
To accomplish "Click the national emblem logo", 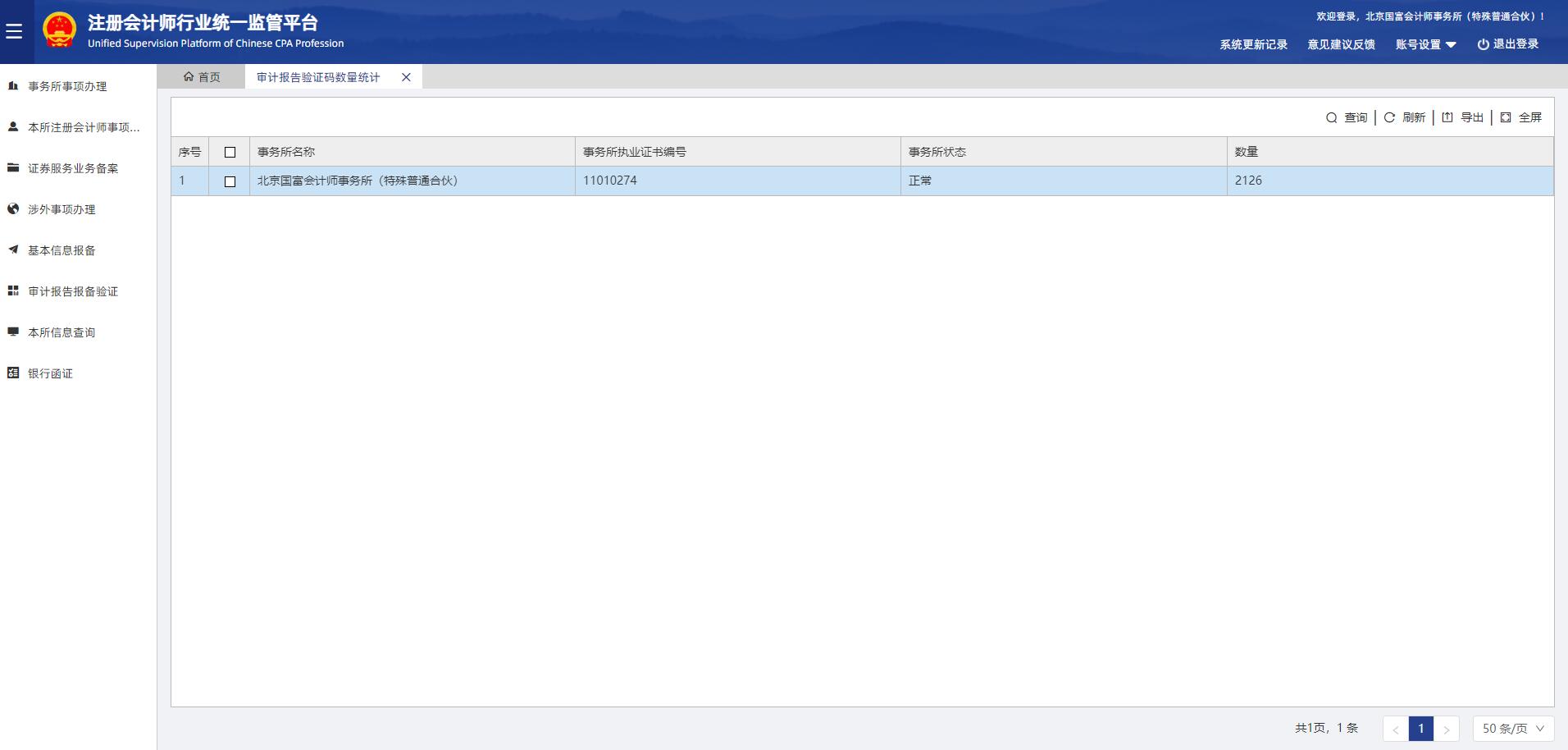I will tap(60, 30).
